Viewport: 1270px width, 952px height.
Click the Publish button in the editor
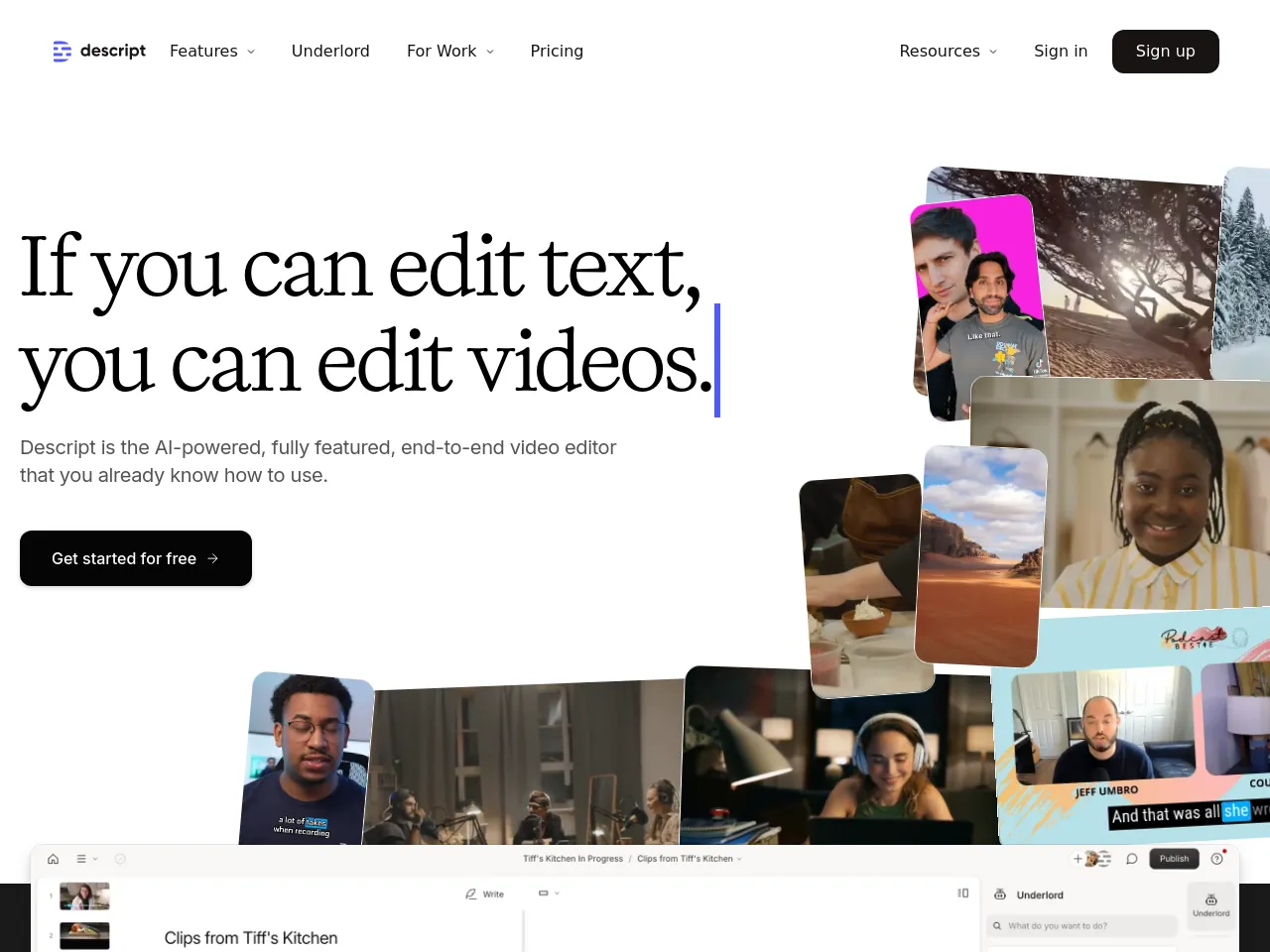click(x=1174, y=859)
